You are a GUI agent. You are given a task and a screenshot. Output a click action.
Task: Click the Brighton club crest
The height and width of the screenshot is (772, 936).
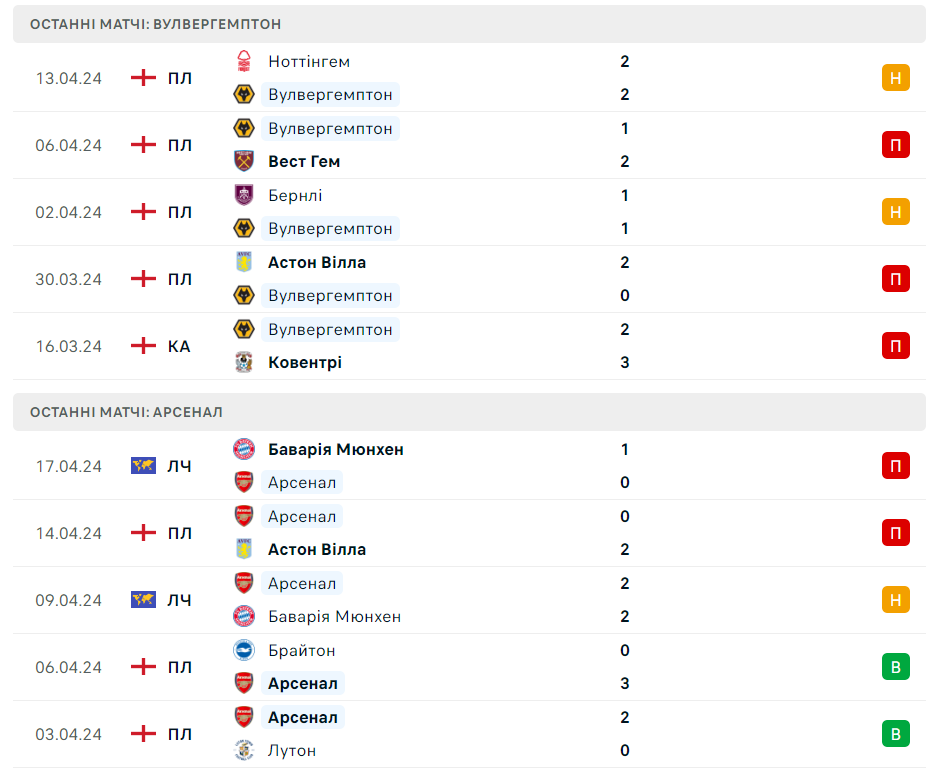244,650
